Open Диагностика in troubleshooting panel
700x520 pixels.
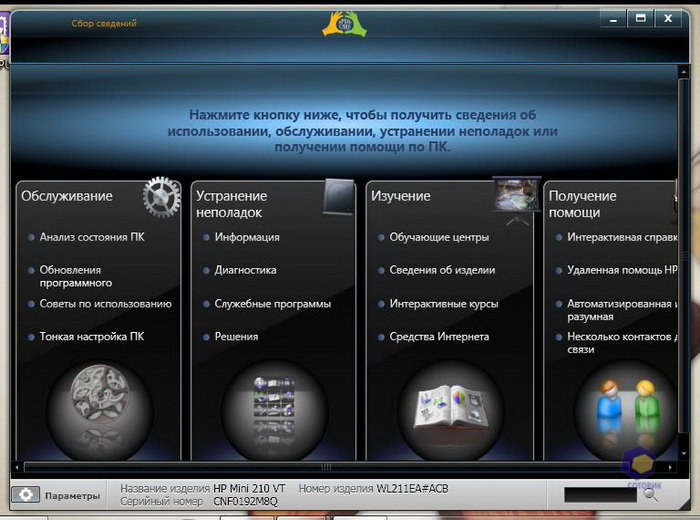245,270
